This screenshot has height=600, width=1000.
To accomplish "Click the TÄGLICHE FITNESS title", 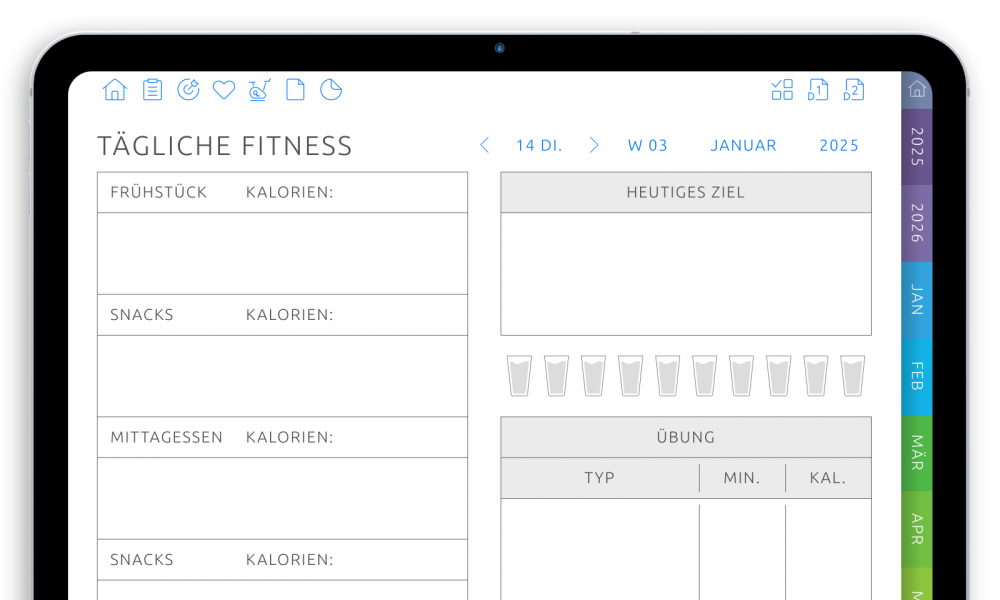I will click(x=224, y=146).
